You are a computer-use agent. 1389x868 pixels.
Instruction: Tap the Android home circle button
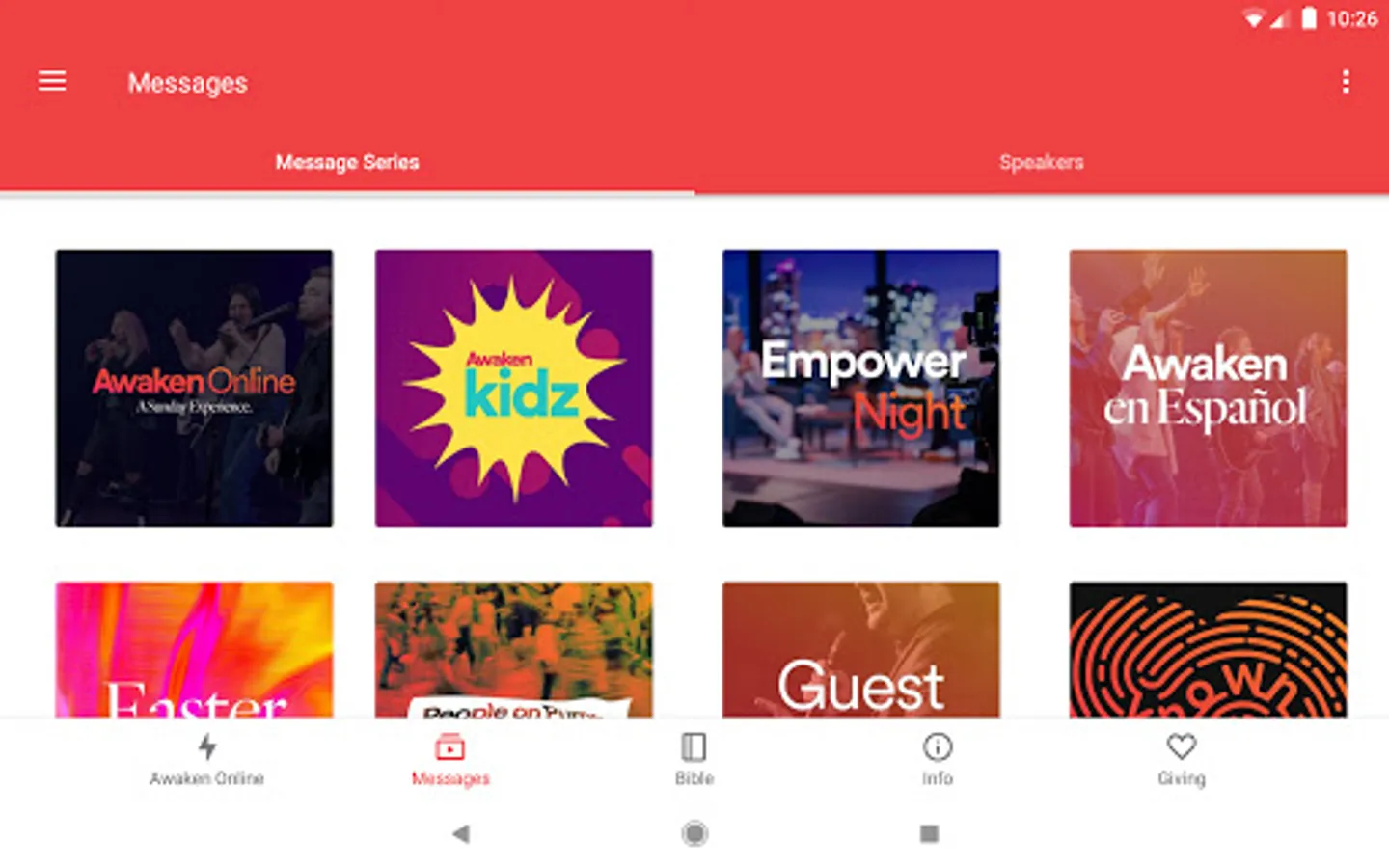click(x=694, y=833)
